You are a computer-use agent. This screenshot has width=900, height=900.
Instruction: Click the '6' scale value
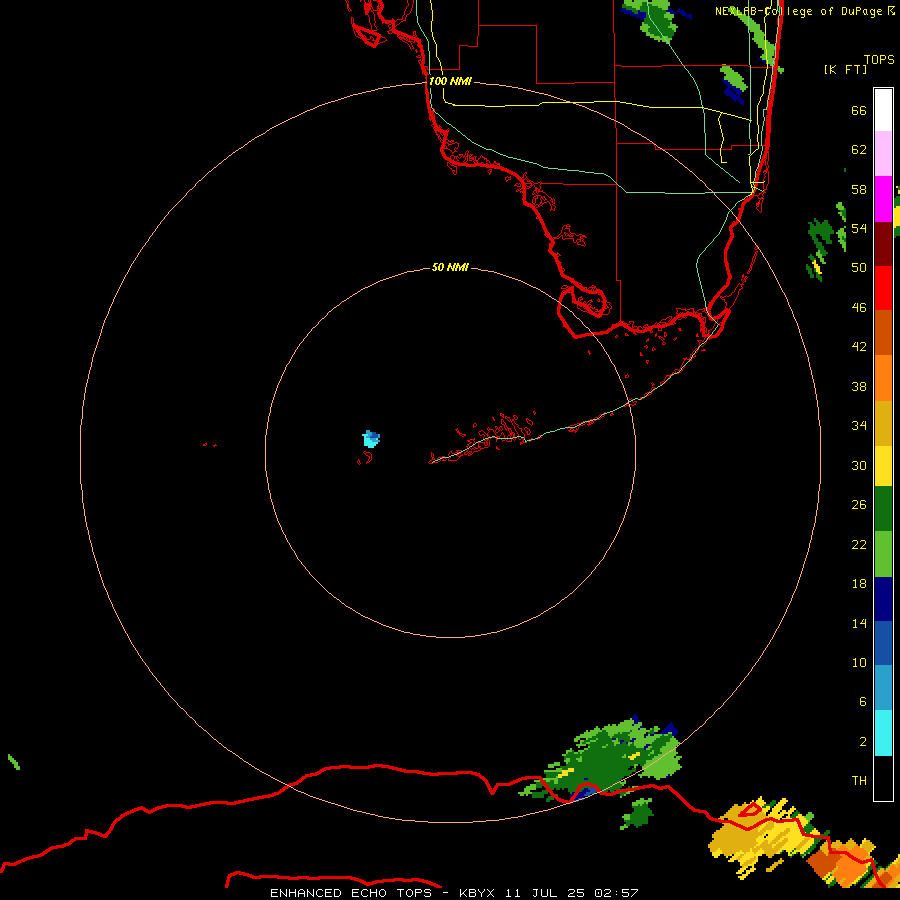tap(862, 701)
